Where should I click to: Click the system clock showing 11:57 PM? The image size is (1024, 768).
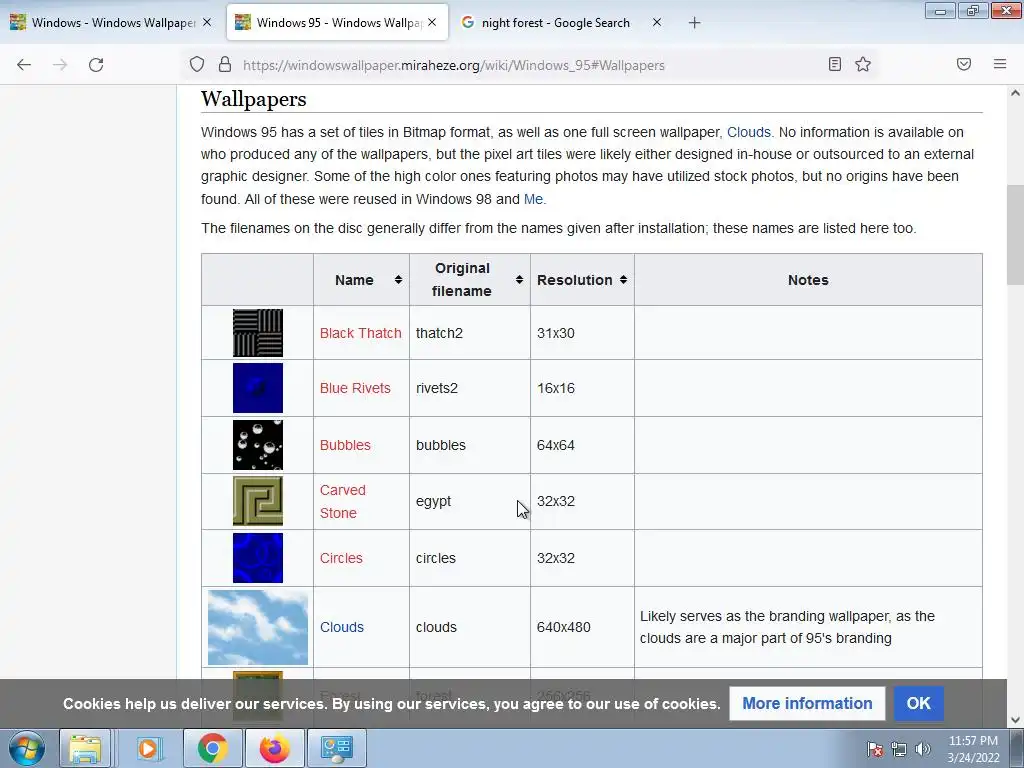click(x=973, y=749)
